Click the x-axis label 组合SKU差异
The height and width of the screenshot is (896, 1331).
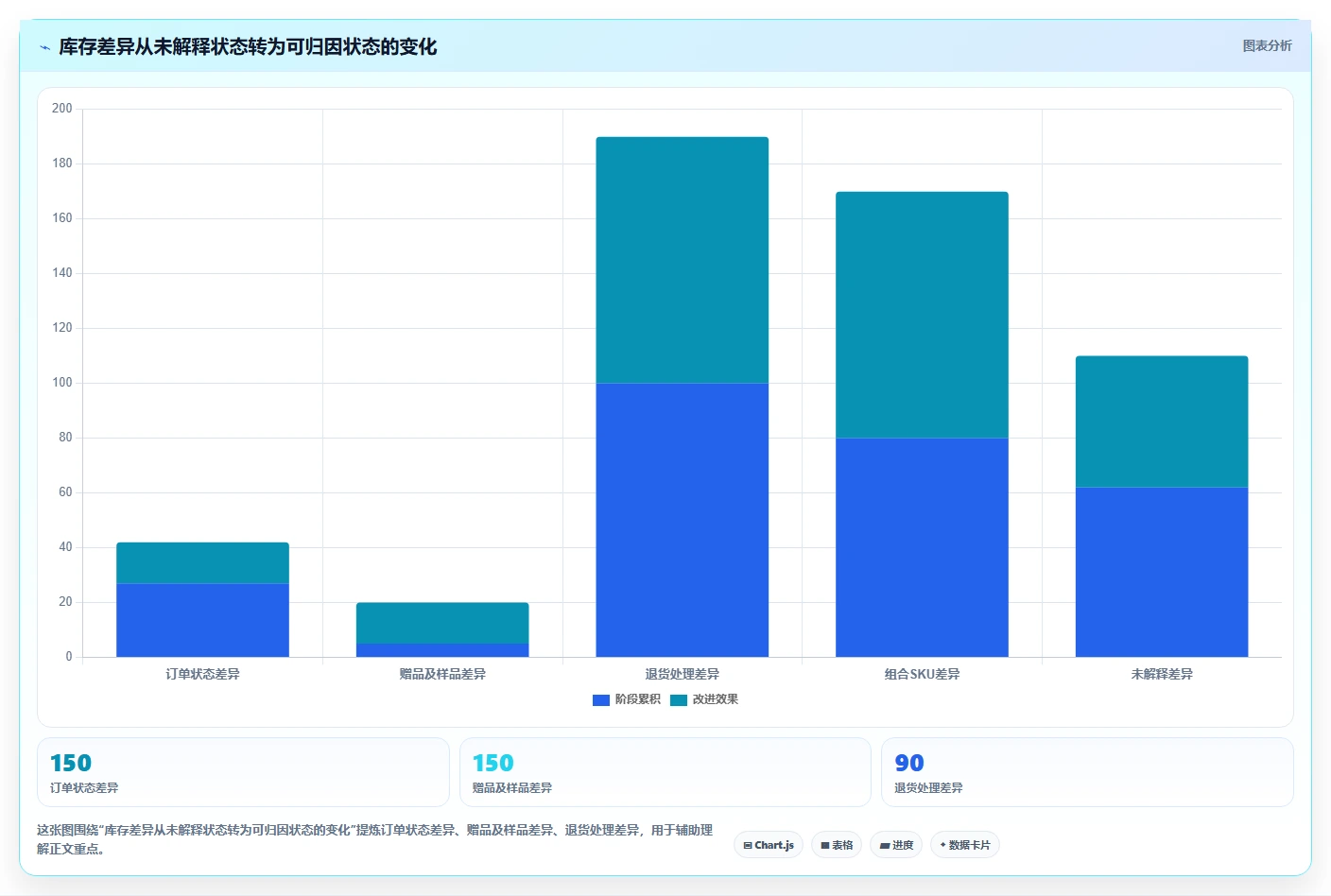coord(922,674)
